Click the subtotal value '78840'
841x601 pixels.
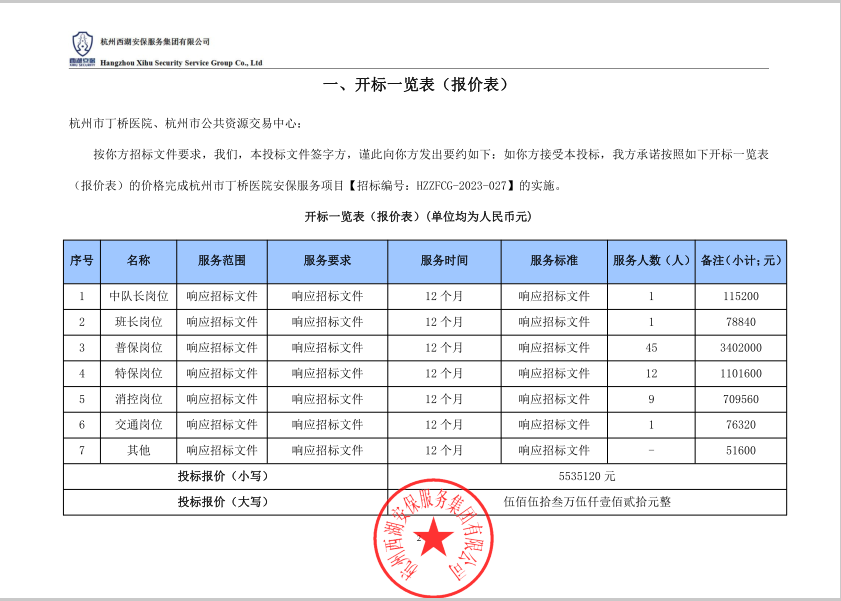(741, 322)
